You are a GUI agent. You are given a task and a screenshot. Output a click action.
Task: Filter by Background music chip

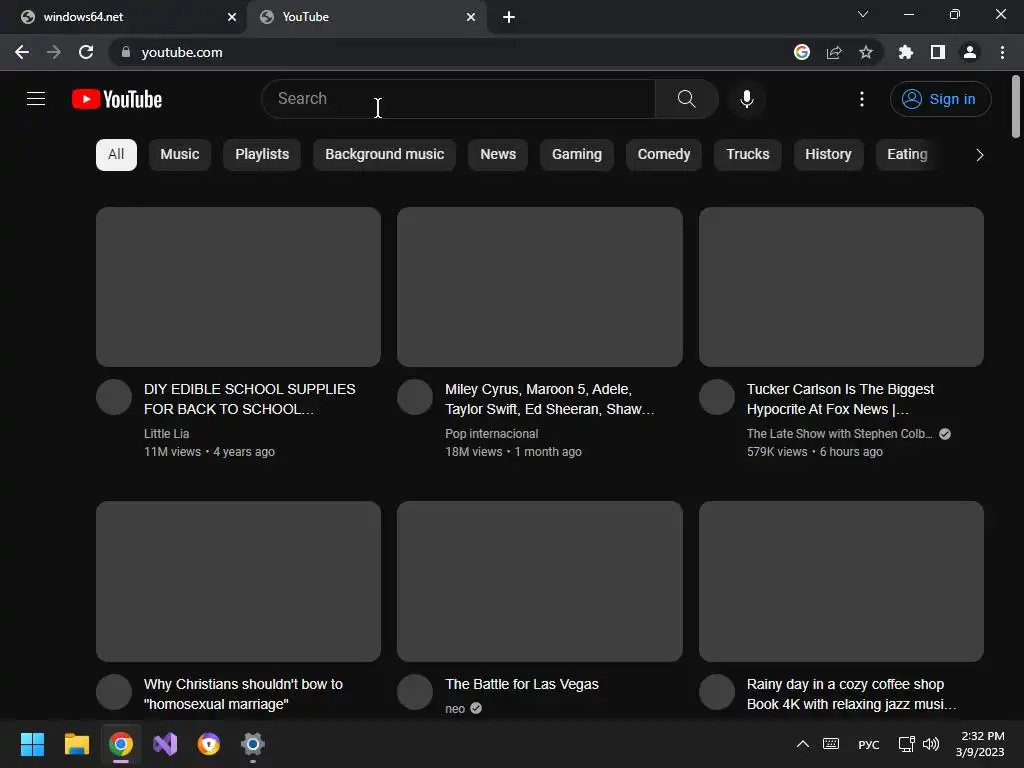click(385, 155)
